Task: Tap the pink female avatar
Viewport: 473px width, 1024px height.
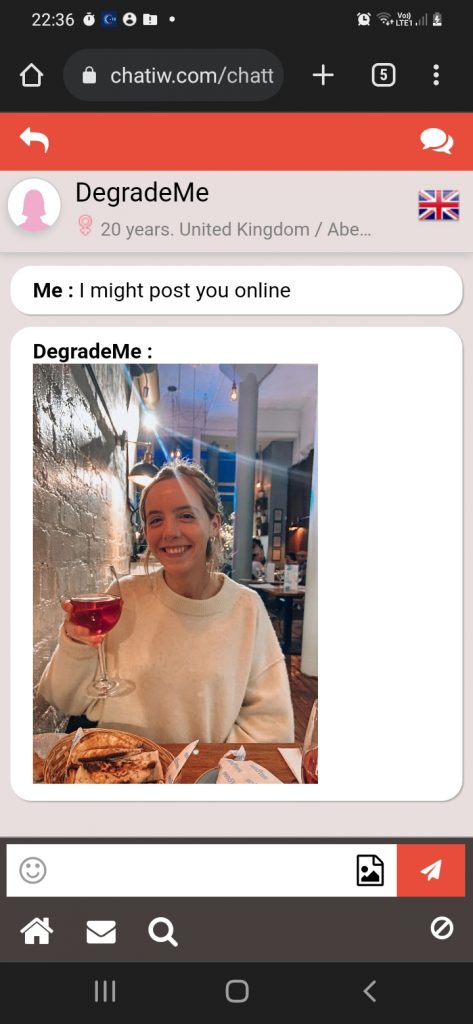Action: [x=34, y=205]
